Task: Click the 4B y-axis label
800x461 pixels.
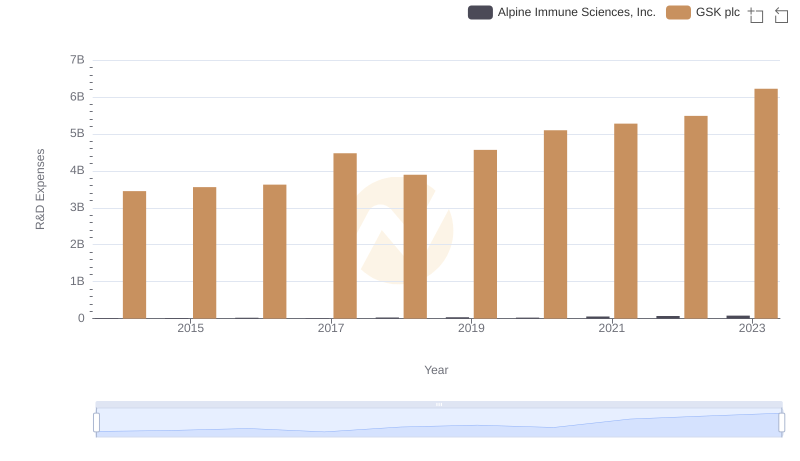Action: coord(77,170)
